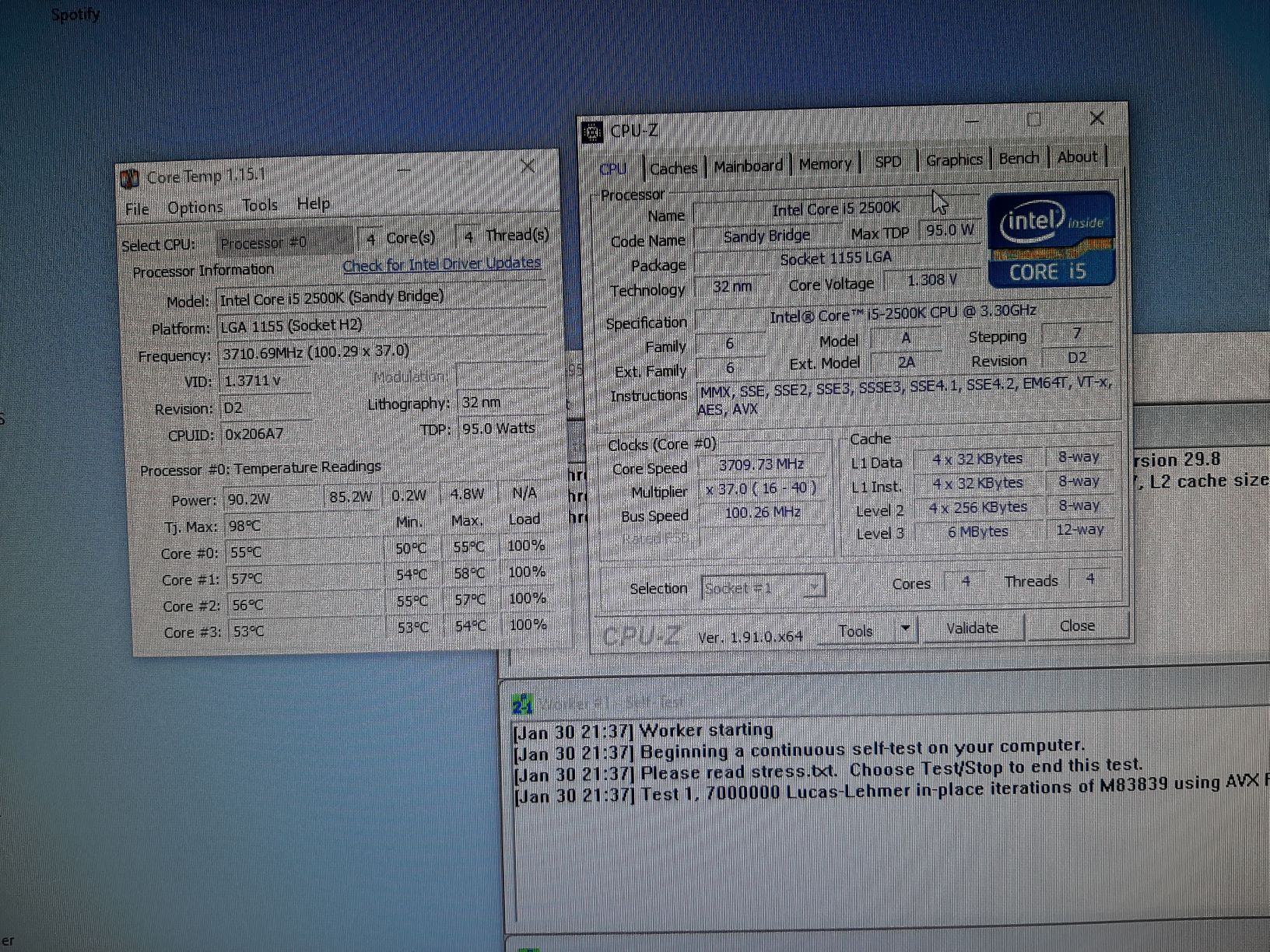Click the Prime95 Worker #1 window icon
Viewport: 1270px width, 952px height.
point(522,705)
